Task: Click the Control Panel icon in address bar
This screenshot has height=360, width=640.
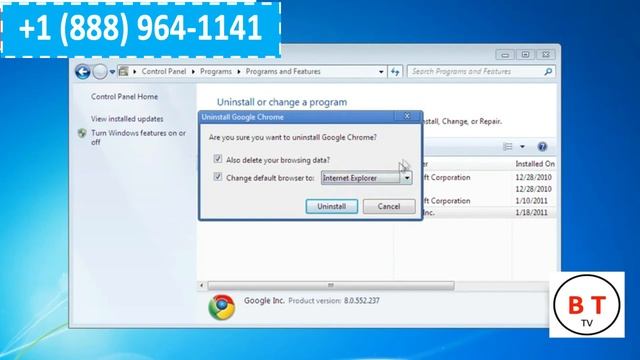Action: point(124,71)
